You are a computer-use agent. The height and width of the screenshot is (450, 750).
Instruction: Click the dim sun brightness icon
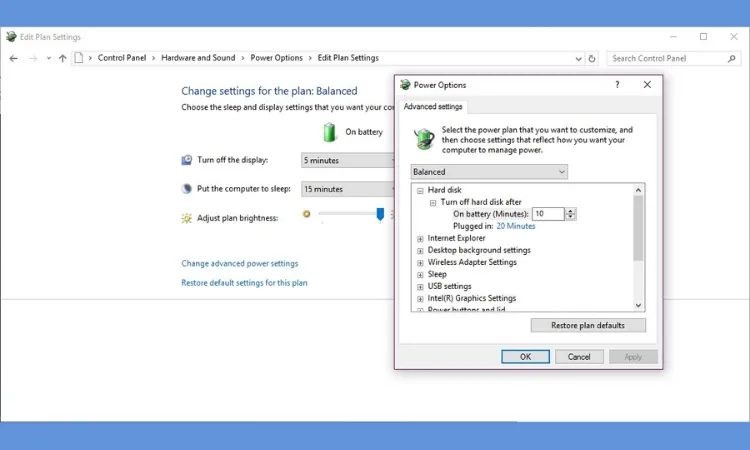[307, 214]
